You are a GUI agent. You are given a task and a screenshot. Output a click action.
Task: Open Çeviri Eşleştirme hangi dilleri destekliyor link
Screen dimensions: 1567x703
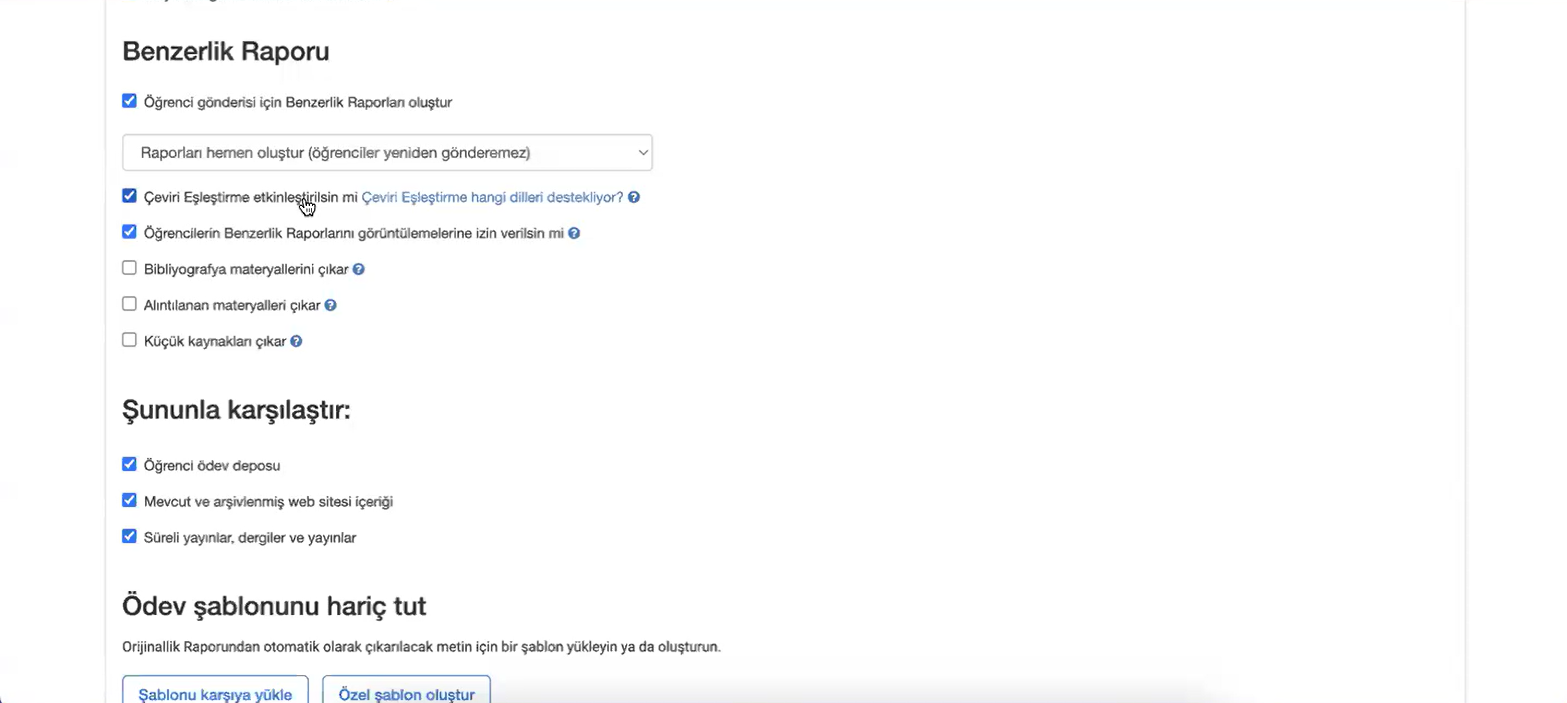coord(492,198)
